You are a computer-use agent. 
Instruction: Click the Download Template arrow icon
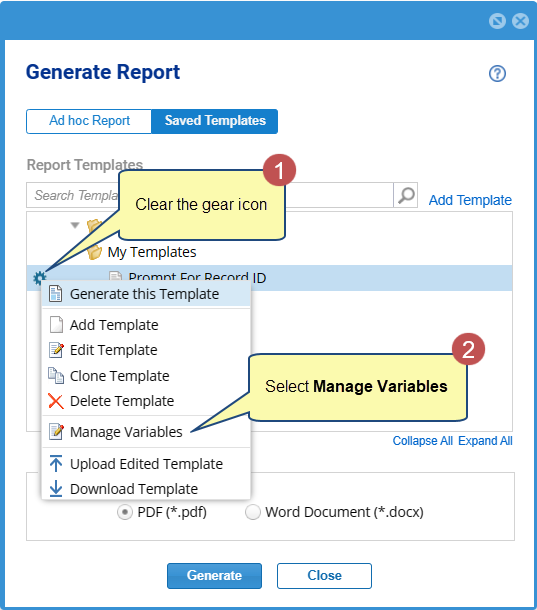pos(56,488)
